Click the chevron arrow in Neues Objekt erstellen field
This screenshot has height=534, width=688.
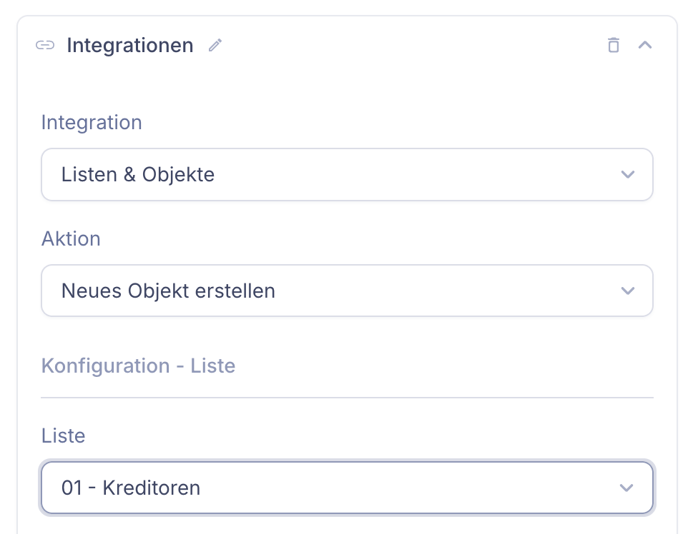point(628,290)
